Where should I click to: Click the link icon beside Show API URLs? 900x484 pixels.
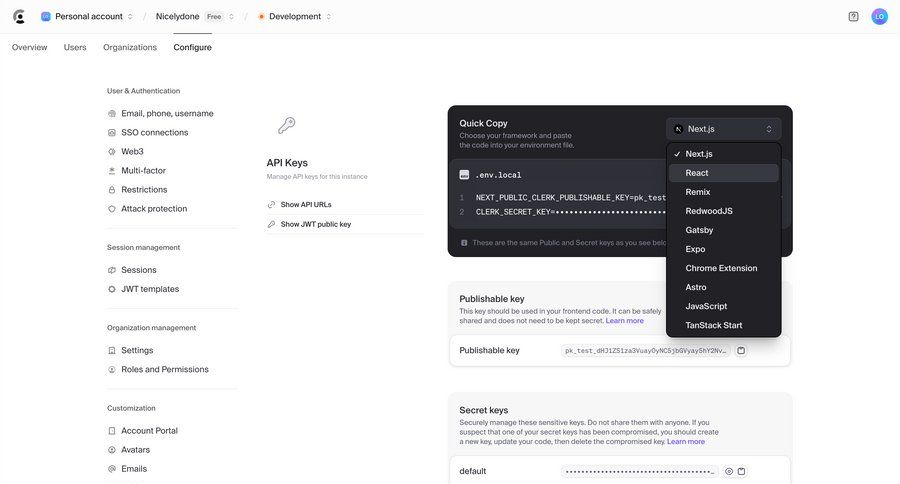tap(271, 204)
